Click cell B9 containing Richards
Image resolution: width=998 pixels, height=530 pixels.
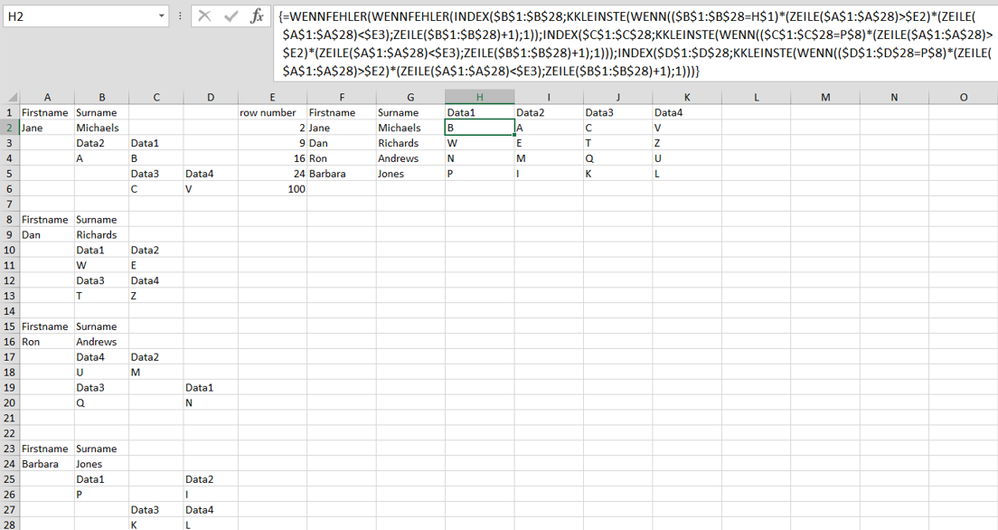pos(102,235)
